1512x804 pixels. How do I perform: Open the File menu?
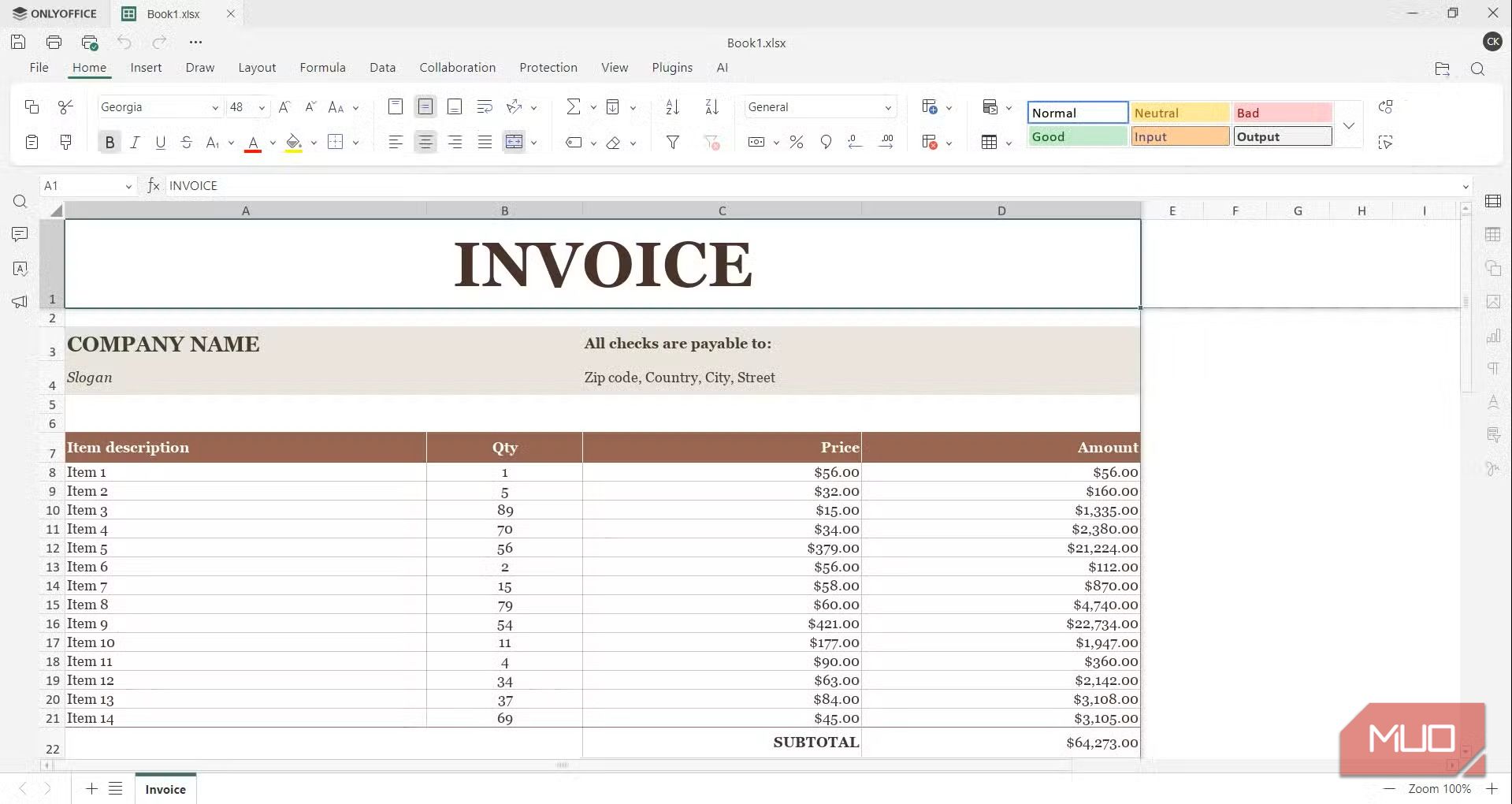click(x=39, y=68)
